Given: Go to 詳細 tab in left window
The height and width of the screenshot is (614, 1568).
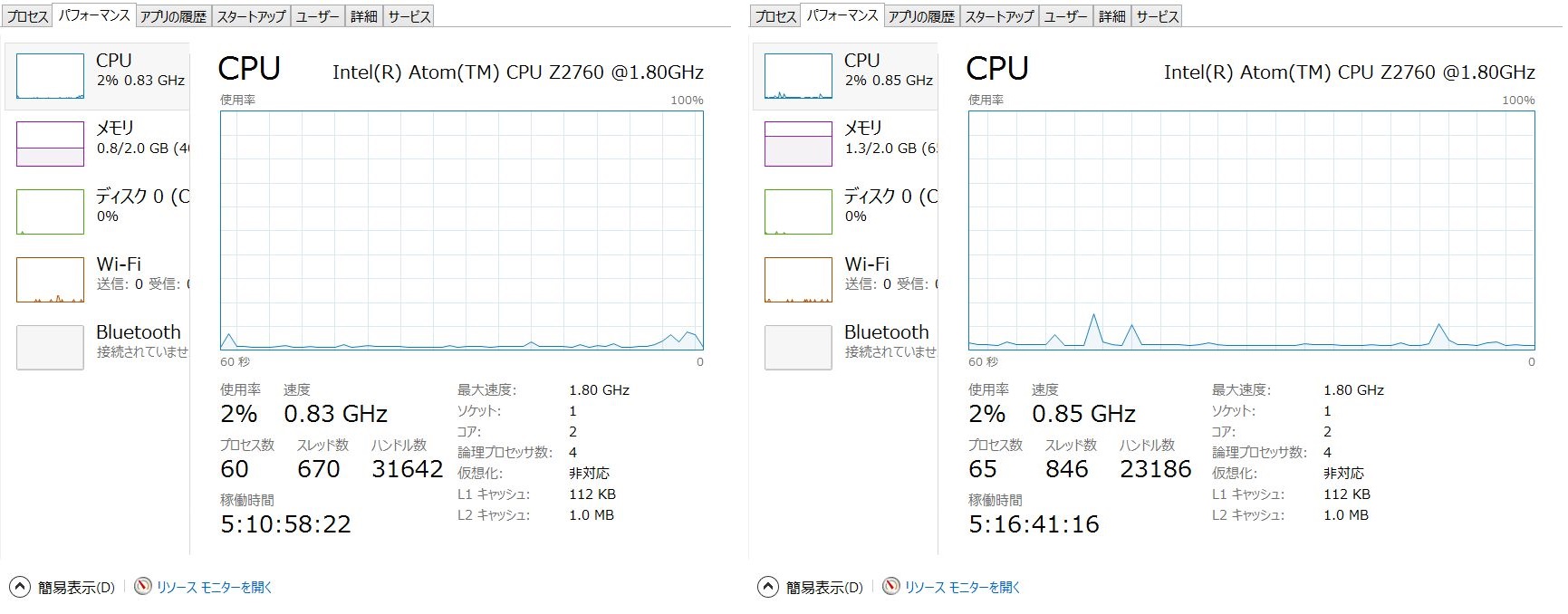Looking at the screenshot, I should coord(363,16).
